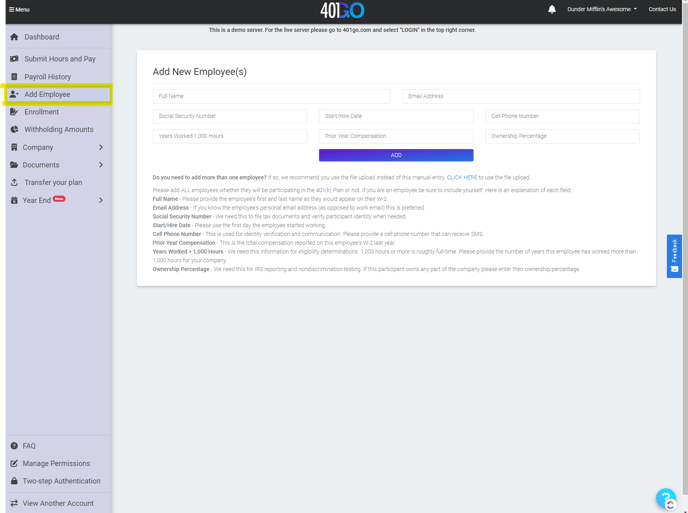Click the Dashboard home icon
The height and width of the screenshot is (513, 688).
pyautogui.click(x=14, y=37)
